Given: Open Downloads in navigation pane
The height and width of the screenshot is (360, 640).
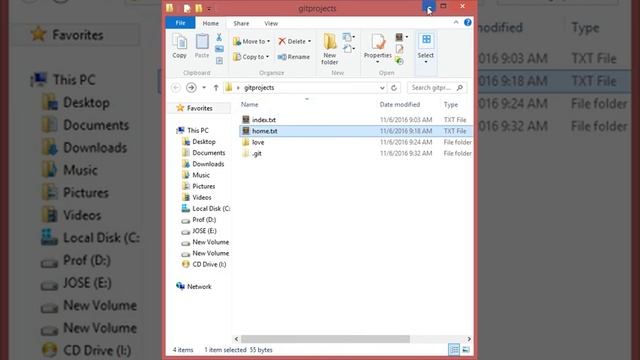Looking at the screenshot, I should [208, 164].
